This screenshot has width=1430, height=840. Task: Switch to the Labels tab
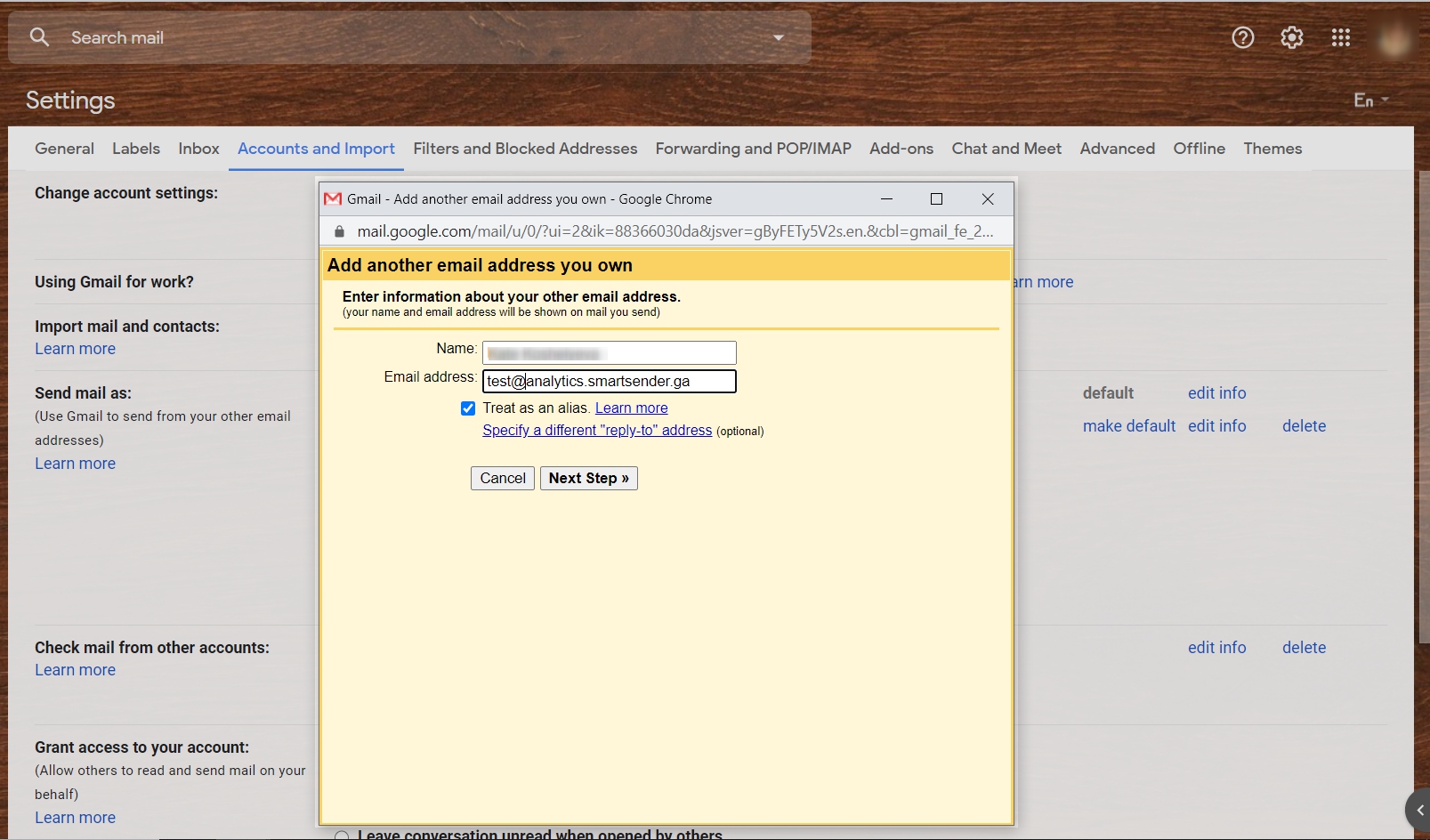[136, 149]
